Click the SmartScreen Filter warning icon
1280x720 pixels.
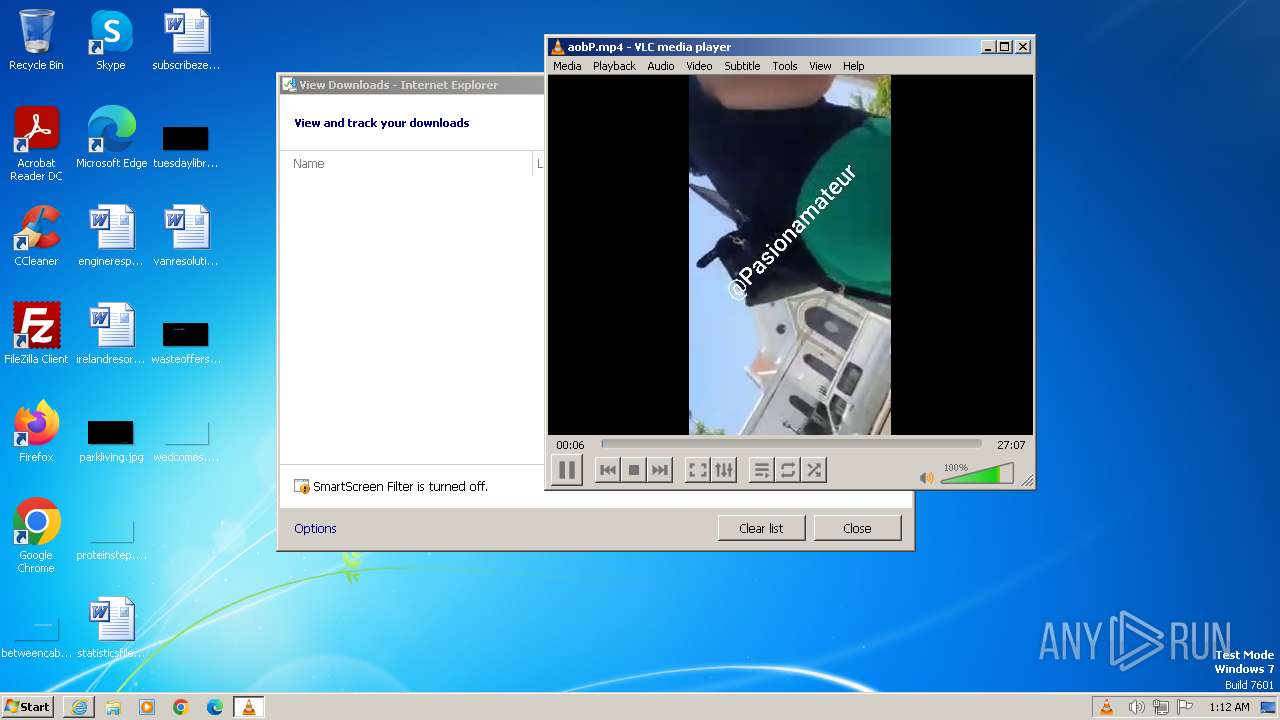pos(302,486)
